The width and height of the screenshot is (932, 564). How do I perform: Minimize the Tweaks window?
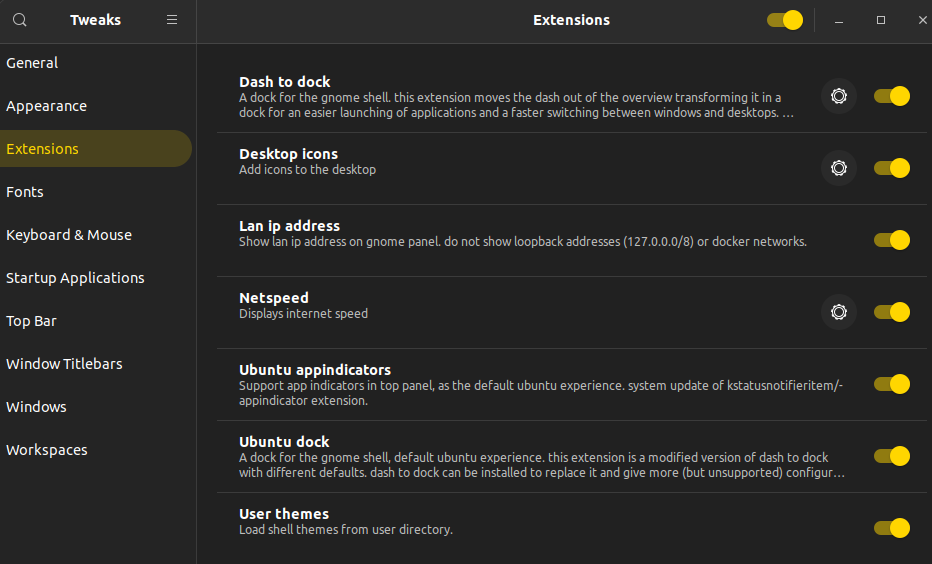[x=839, y=20]
